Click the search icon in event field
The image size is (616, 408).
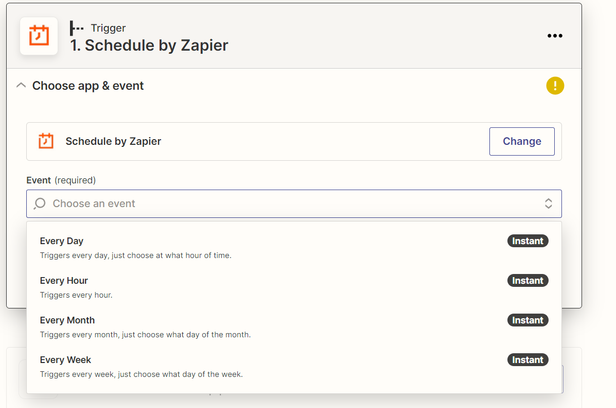pyautogui.click(x=40, y=204)
